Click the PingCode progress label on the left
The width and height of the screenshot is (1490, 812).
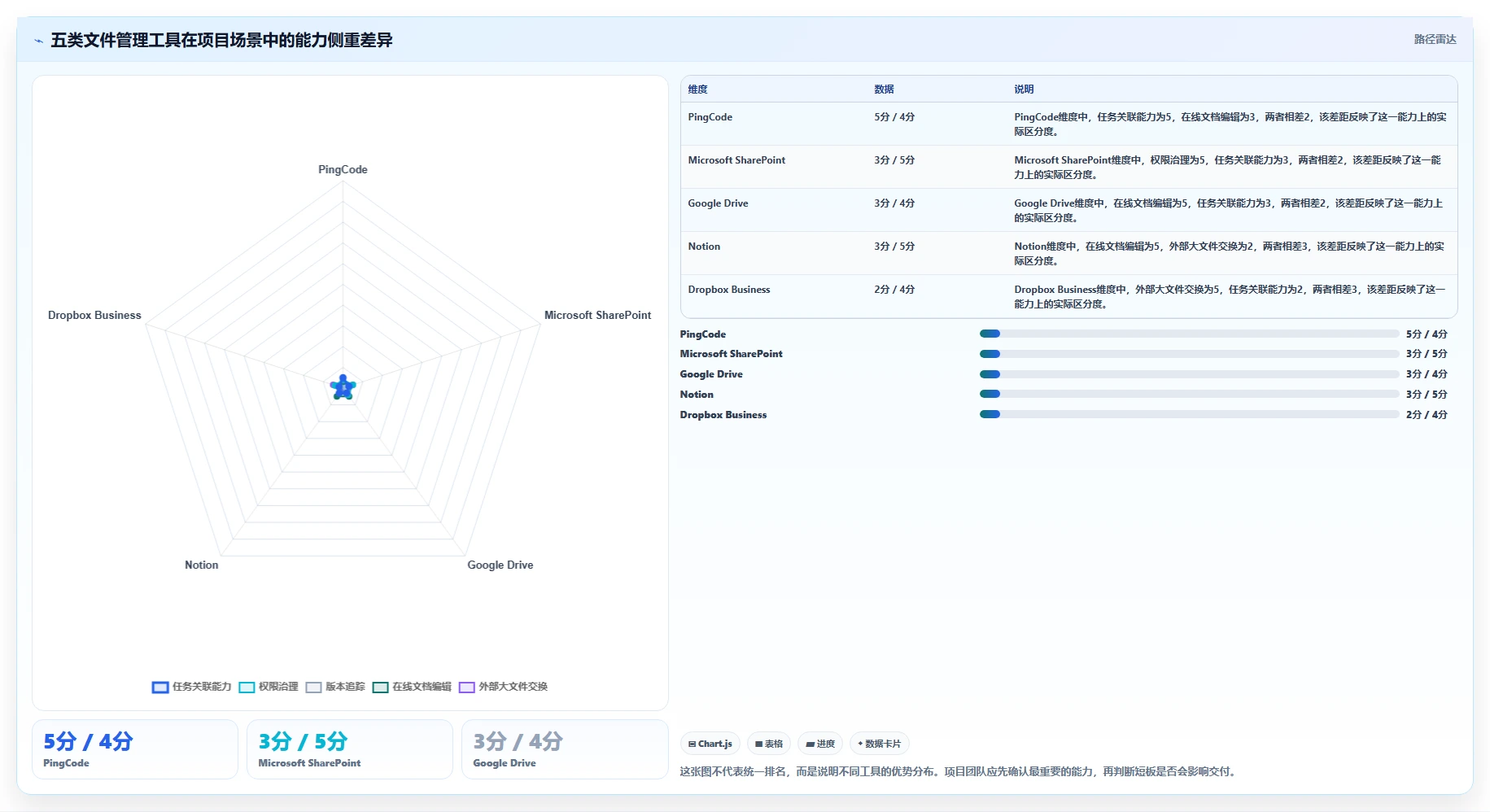(703, 334)
